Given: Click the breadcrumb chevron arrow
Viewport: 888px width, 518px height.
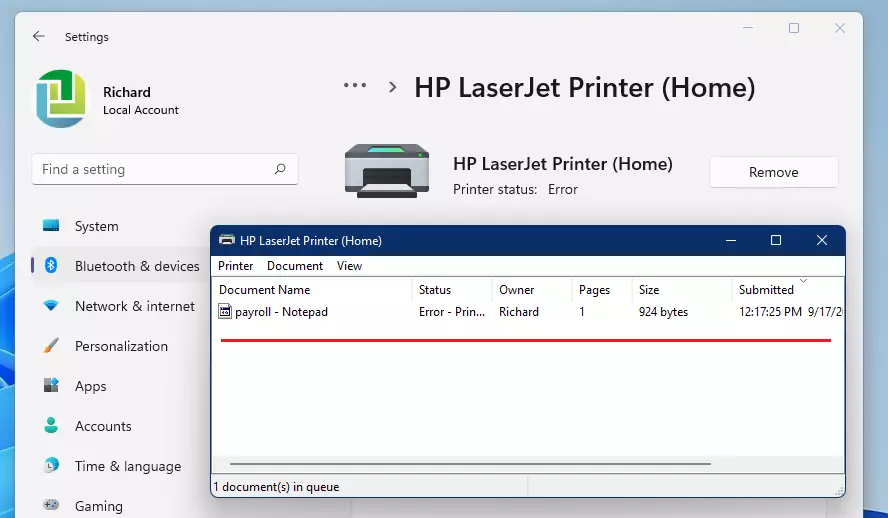Looking at the screenshot, I should click(392, 87).
